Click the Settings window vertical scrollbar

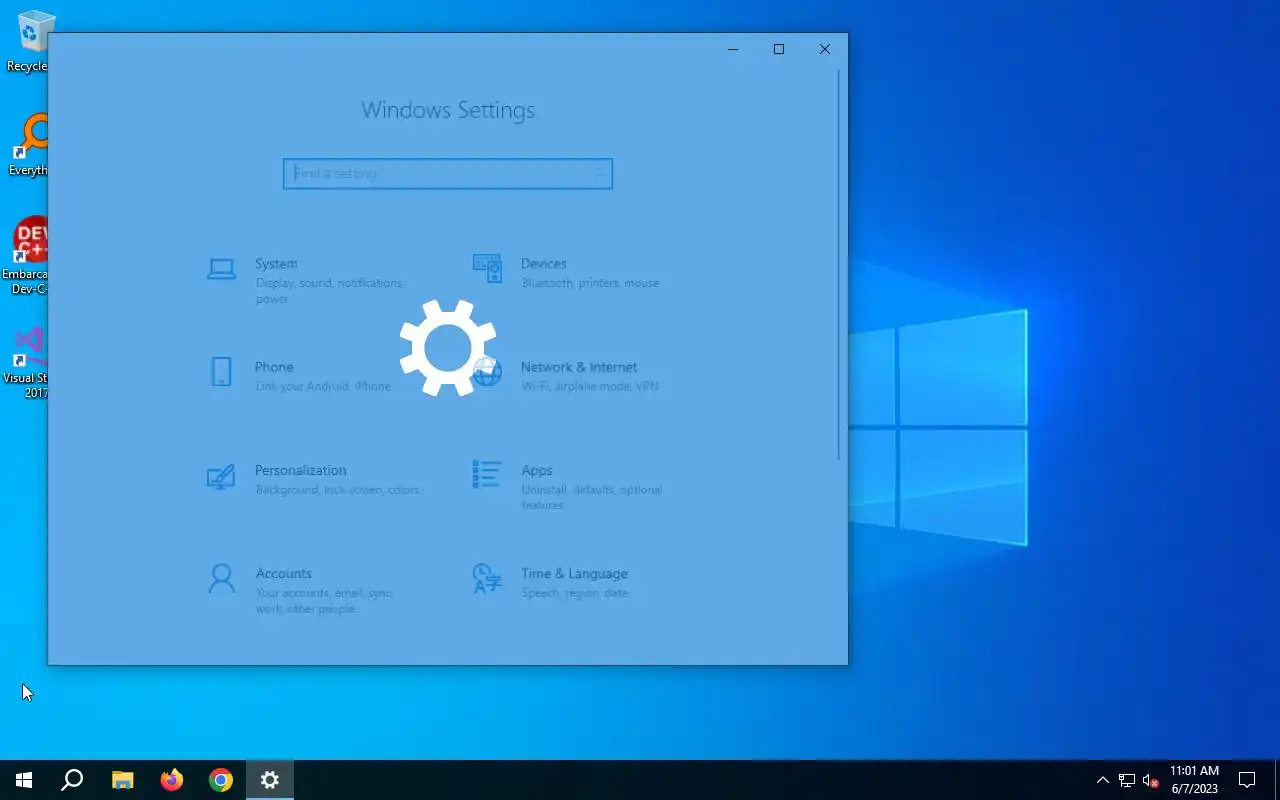[840, 265]
